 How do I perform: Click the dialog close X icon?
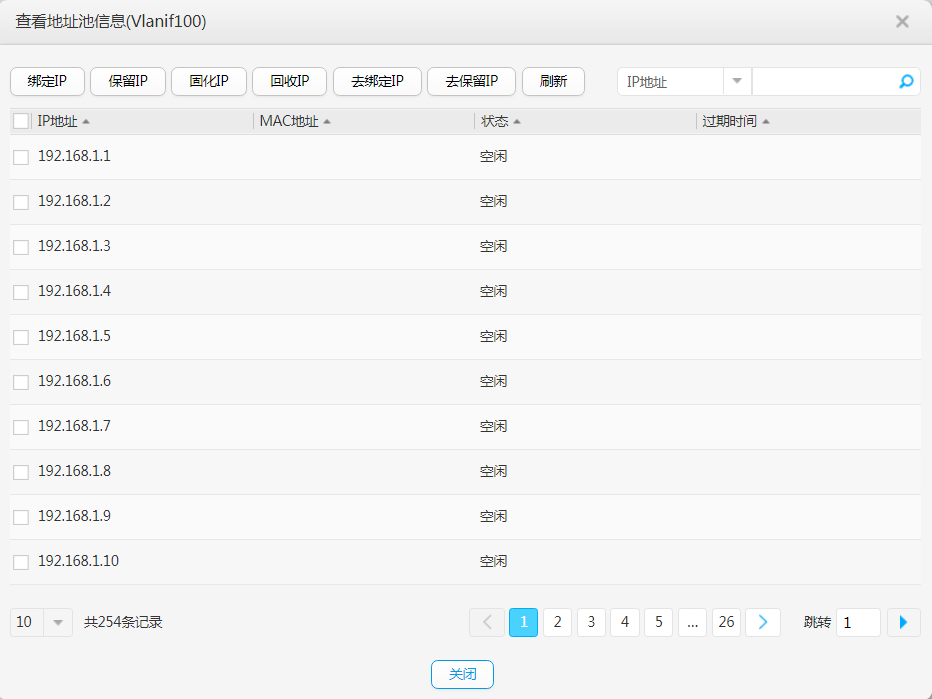(x=902, y=20)
